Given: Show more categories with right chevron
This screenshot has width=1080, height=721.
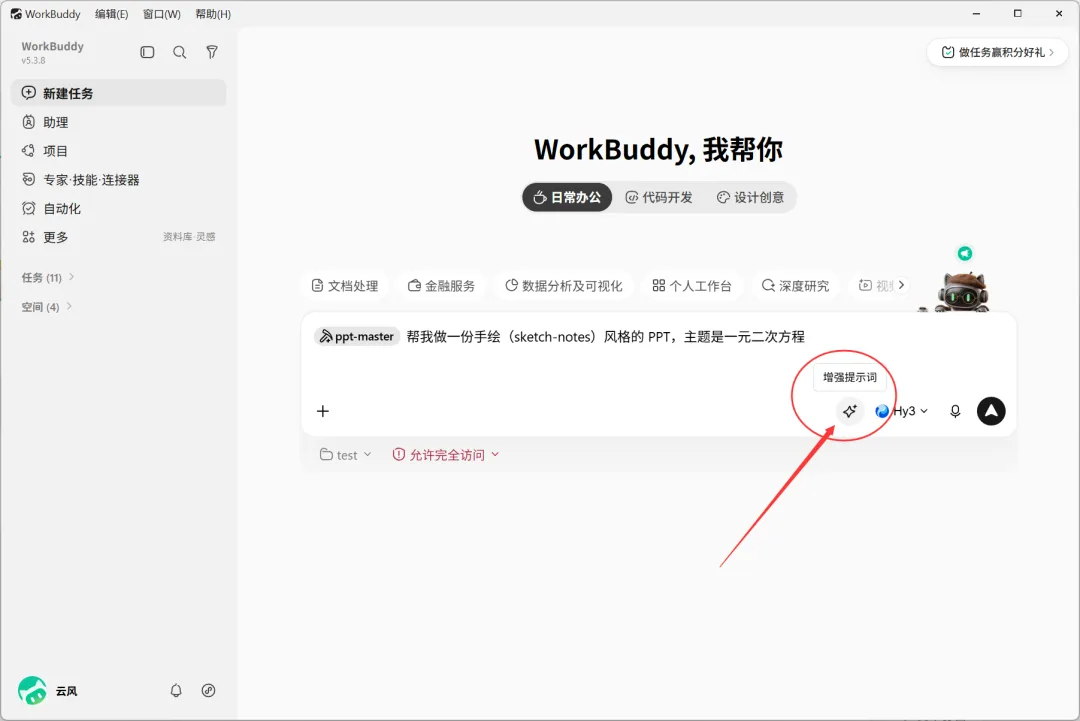Looking at the screenshot, I should click(901, 285).
